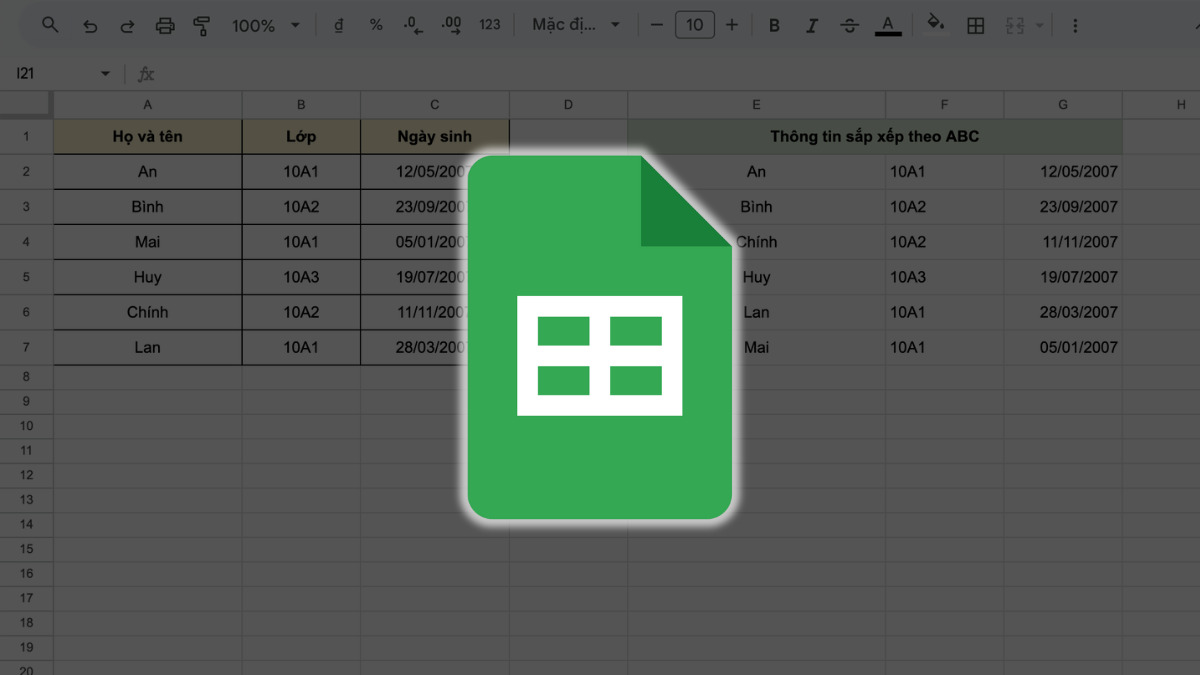Viewport: 1200px width, 675px height.
Task: Open the name box dropdown
Action: pos(105,73)
